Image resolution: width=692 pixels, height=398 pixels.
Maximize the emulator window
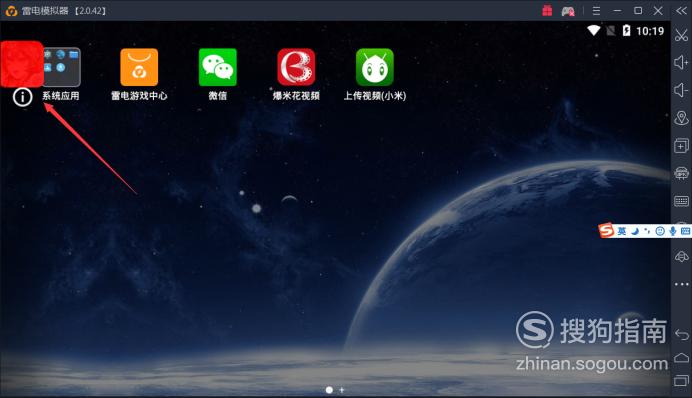638,11
